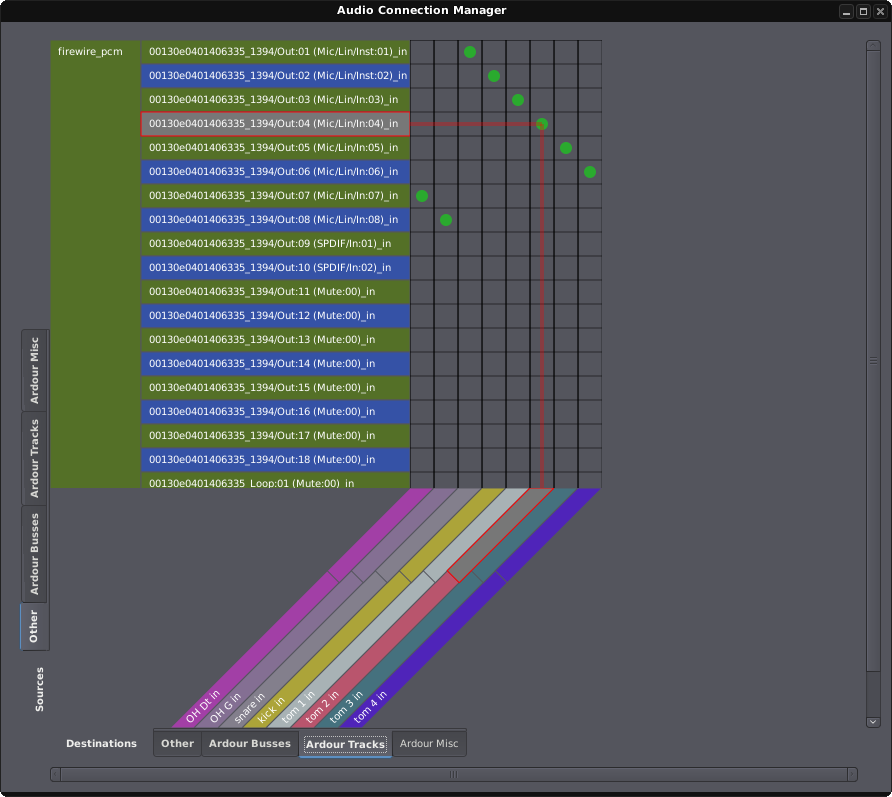The width and height of the screenshot is (892, 797).
Task: Select port Out:03 (Mic/Lin/In:03)_in
Action: coord(275,100)
